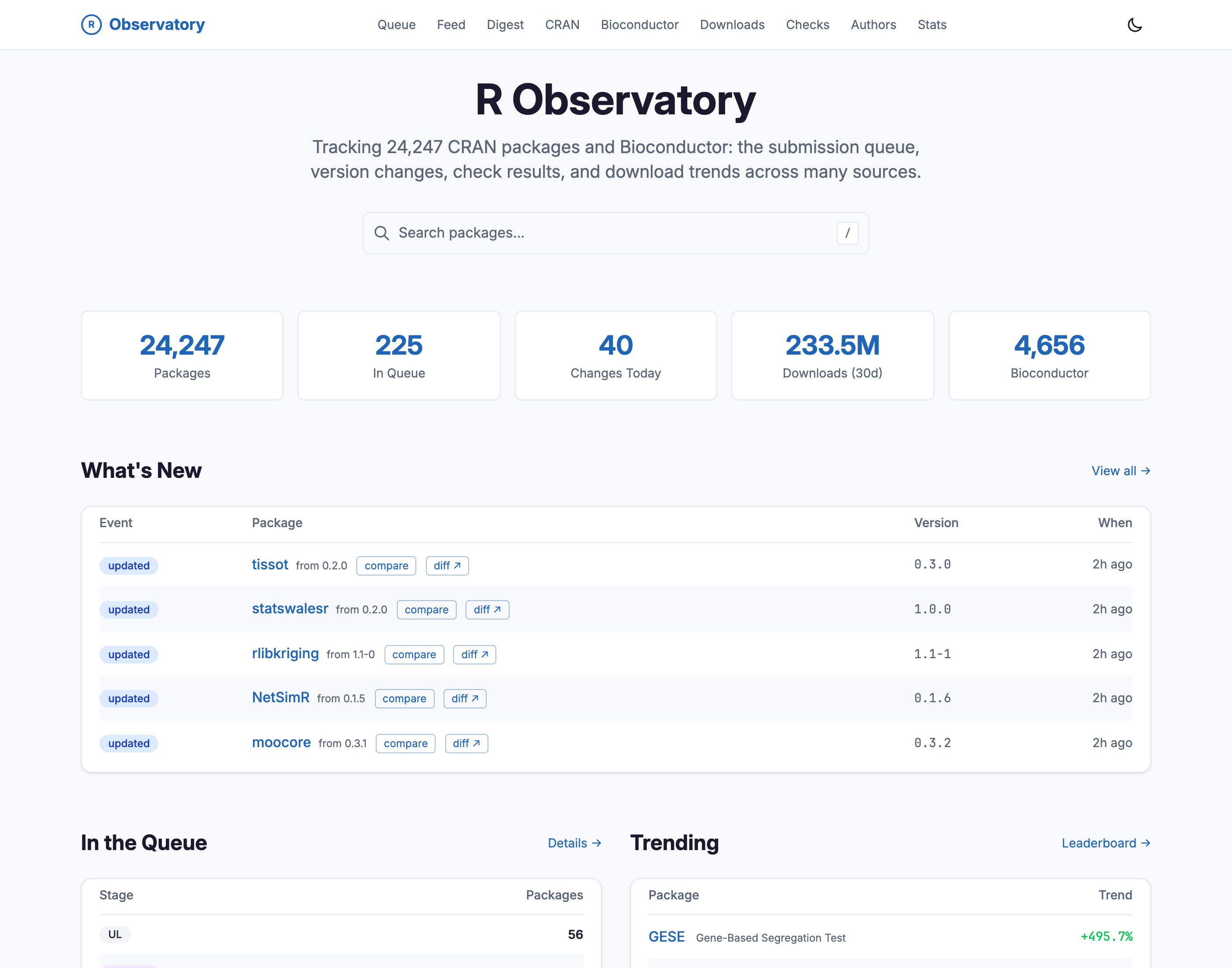Open the Queue menu item
The height and width of the screenshot is (968, 1232).
coord(396,25)
